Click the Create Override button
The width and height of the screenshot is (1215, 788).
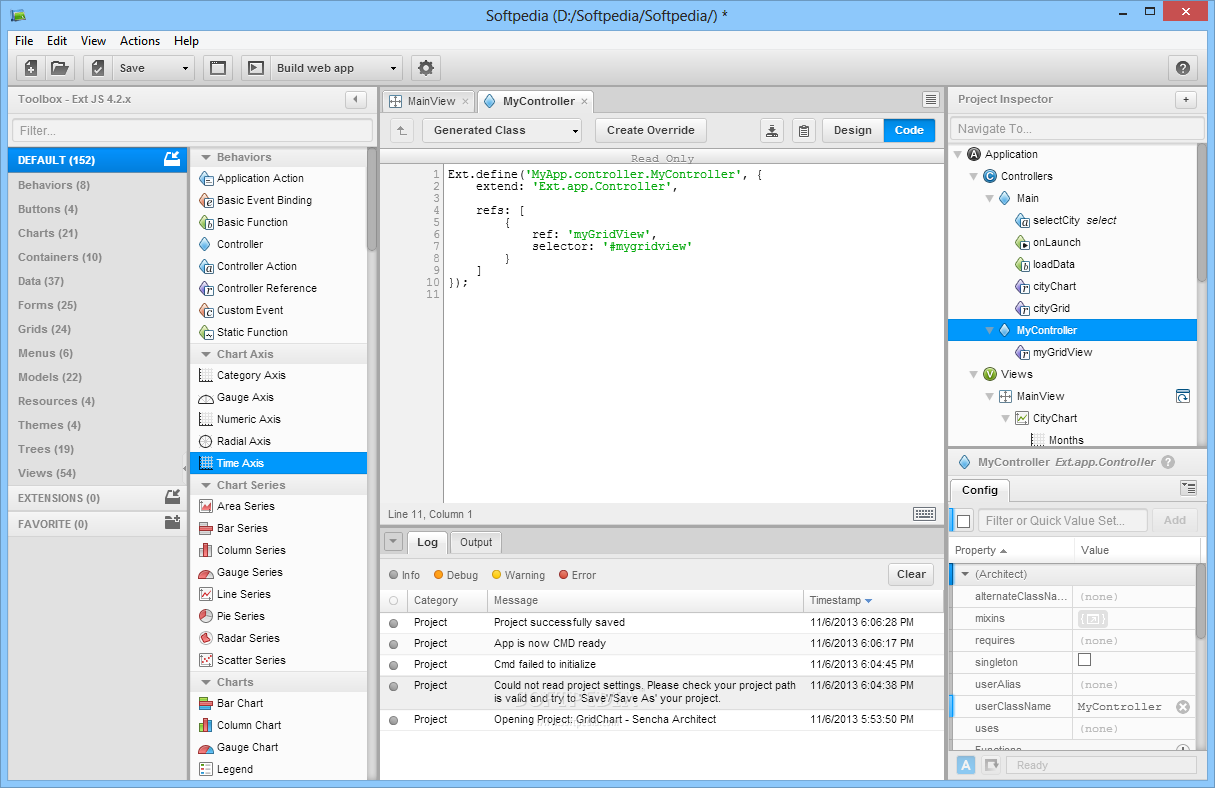click(x=651, y=130)
